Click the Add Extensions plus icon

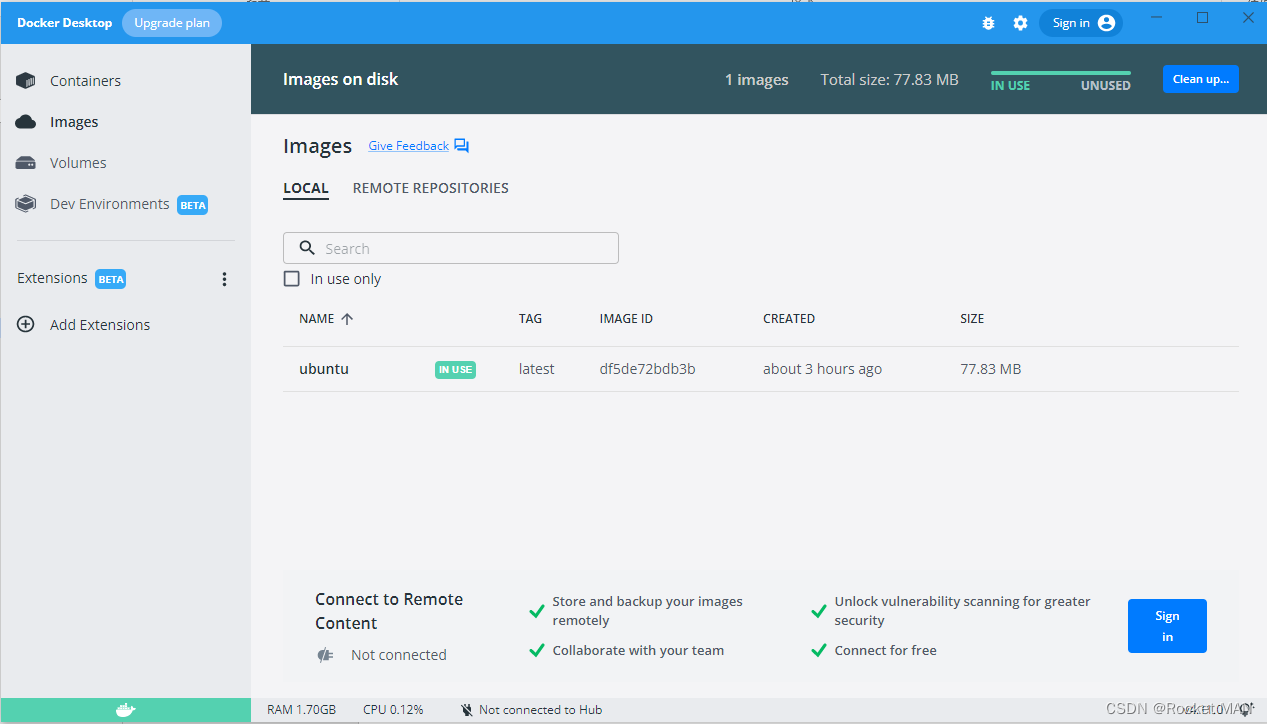pos(25,324)
